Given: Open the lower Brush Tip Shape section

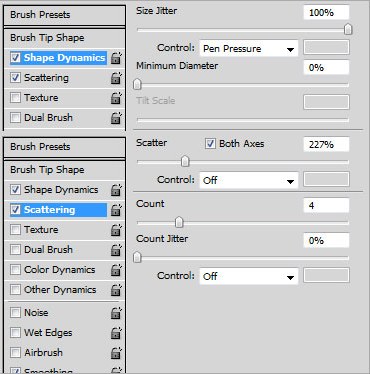Looking at the screenshot, I should click(64, 170).
